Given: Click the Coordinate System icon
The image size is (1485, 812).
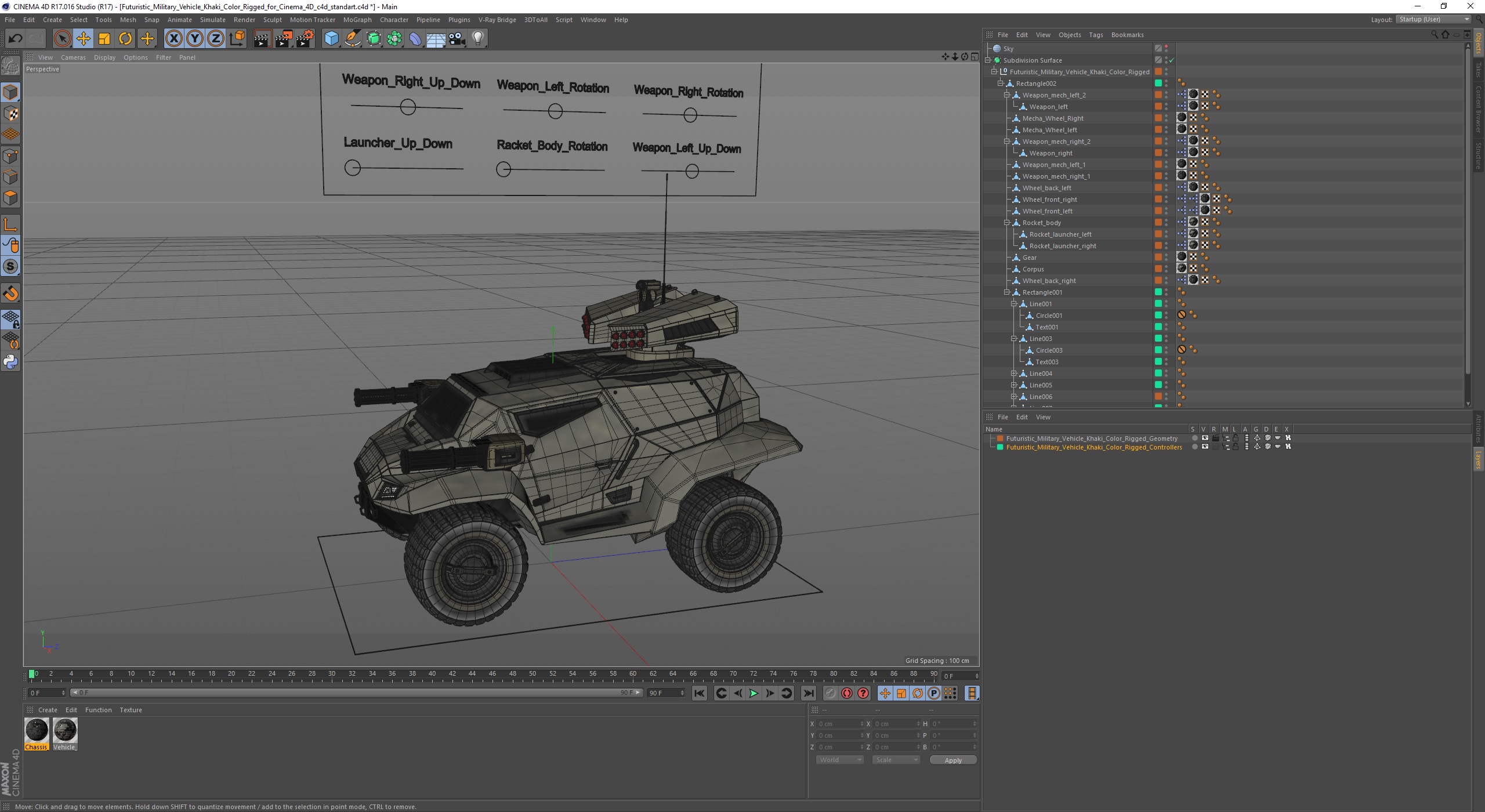Looking at the screenshot, I should click(237, 39).
